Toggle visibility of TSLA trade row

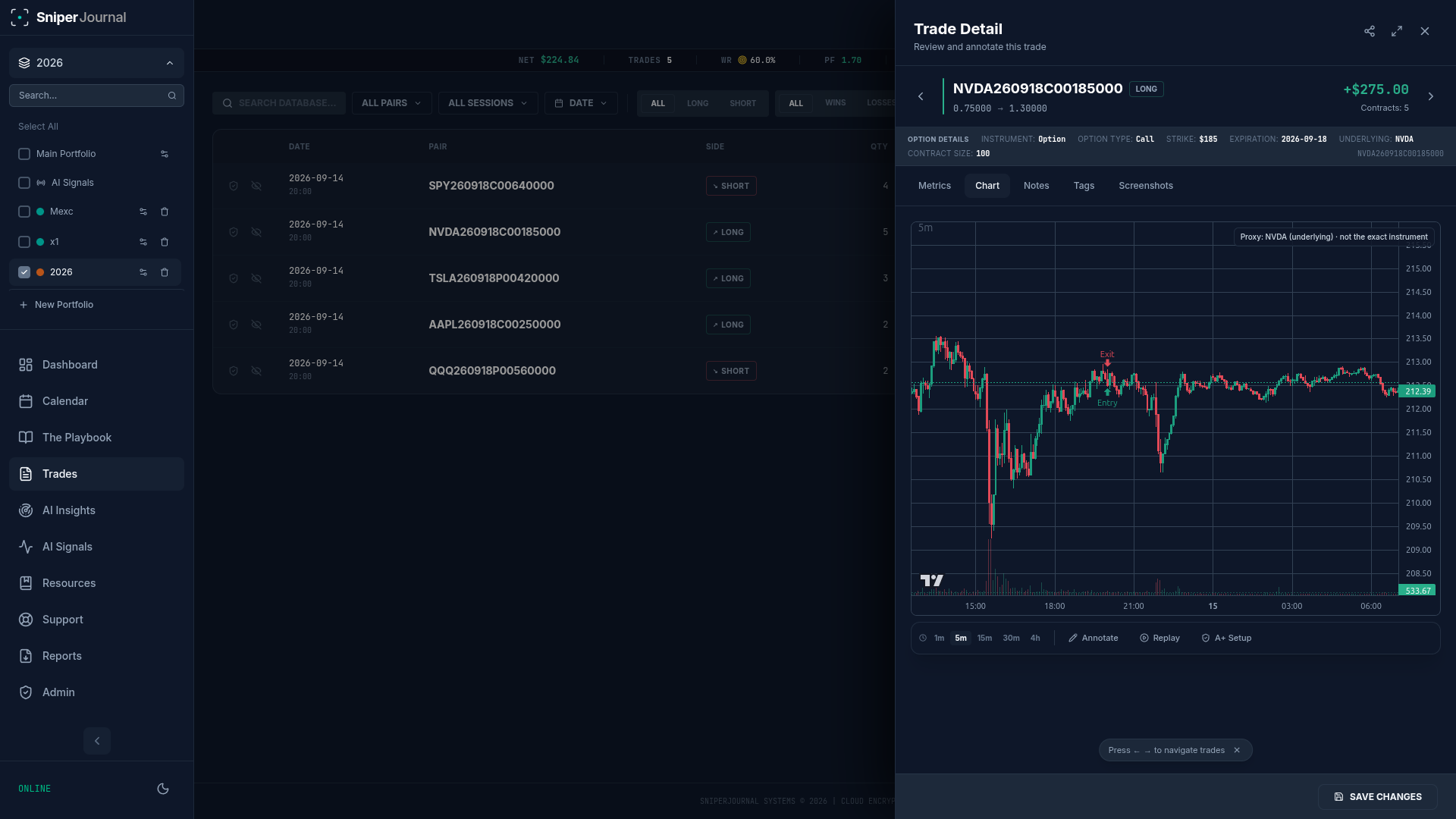click(256, 278)
